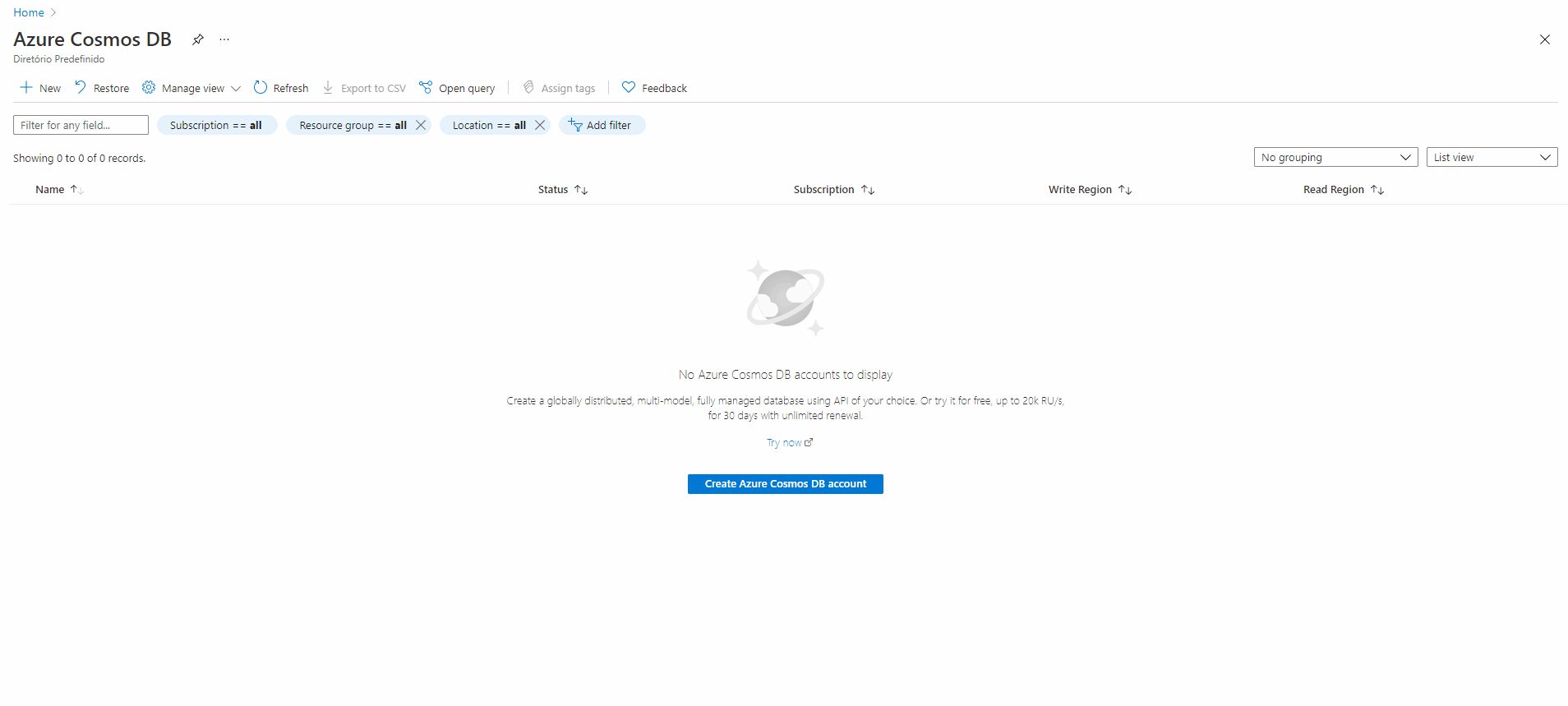This screenshot has height=706, width=1568.
Task: Remove the Location filter
Action: pyautogui.click(x=540, y=125)
